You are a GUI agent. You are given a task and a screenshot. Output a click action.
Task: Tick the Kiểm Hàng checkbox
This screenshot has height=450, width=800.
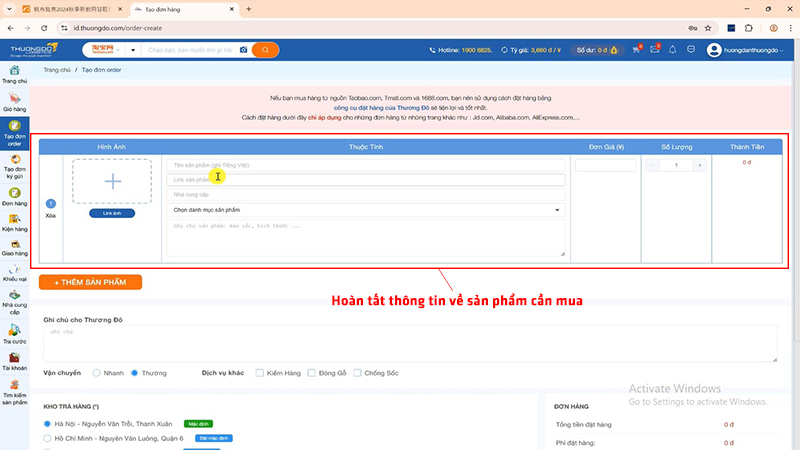coord(259,373)
